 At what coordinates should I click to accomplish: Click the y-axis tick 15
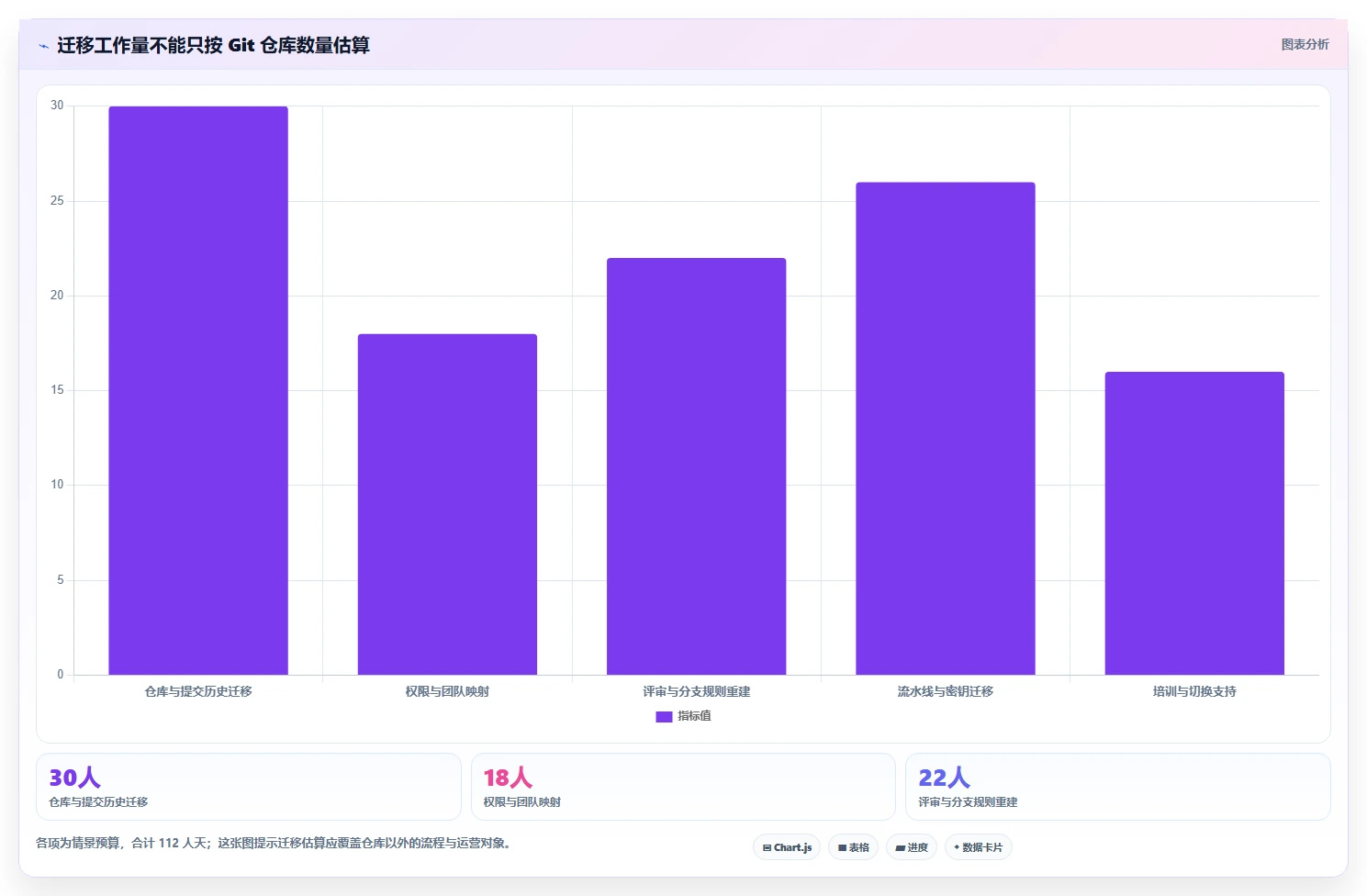pos(57,390)
